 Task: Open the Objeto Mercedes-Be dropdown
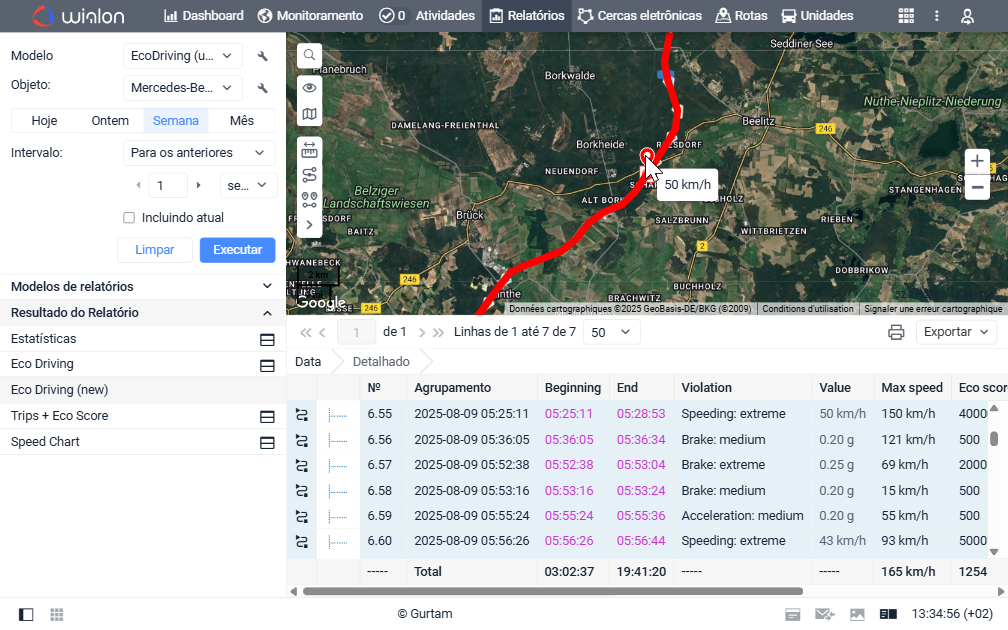[183, 88]
